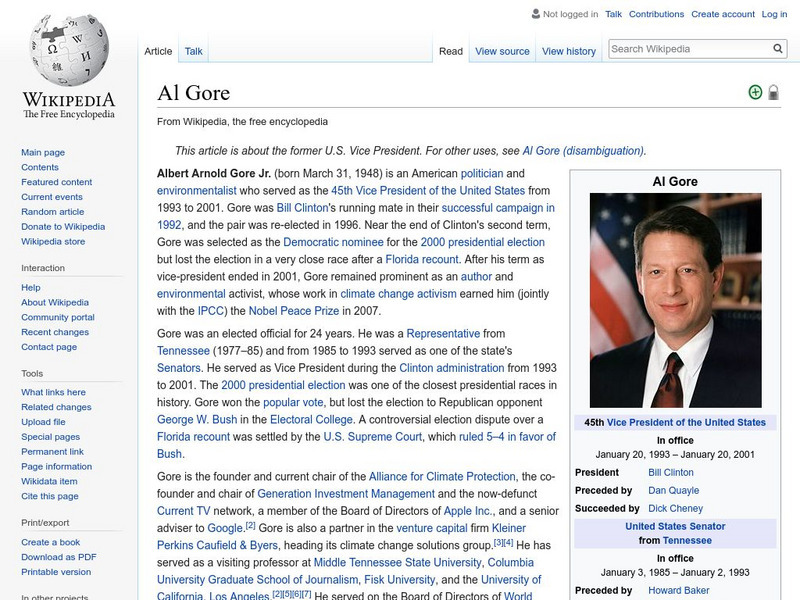Open the Electoral College link
This screenshot has width=800, height=600.
pos(311,419)
